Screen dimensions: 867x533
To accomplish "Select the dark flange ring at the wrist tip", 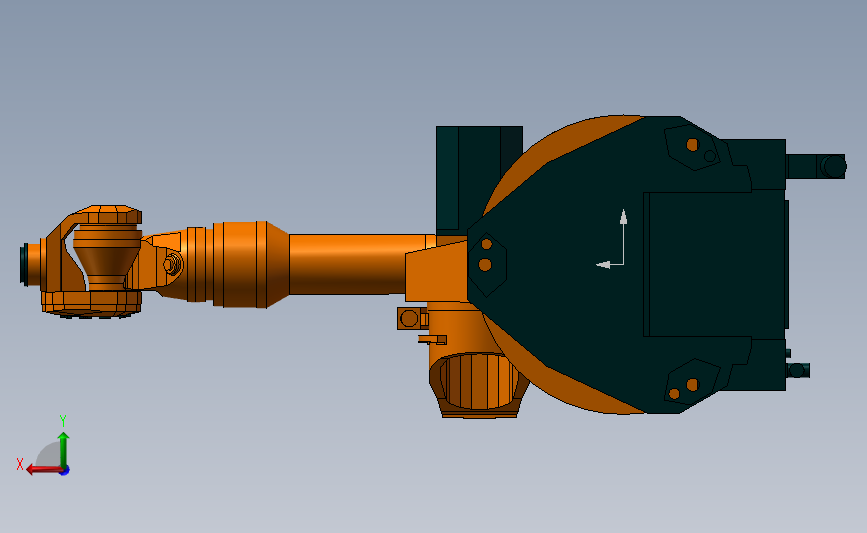I will click(24, 264).
